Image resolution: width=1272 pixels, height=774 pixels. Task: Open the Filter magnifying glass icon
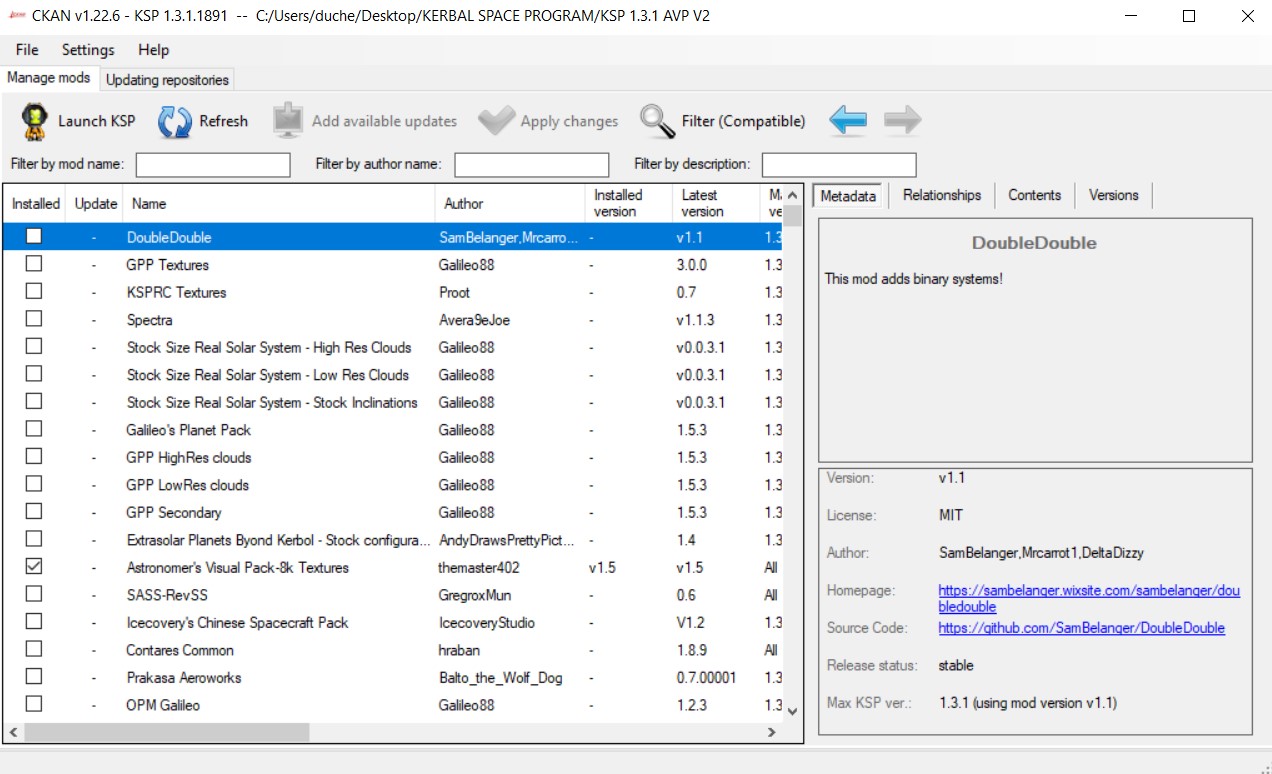(x=657, y=121)
